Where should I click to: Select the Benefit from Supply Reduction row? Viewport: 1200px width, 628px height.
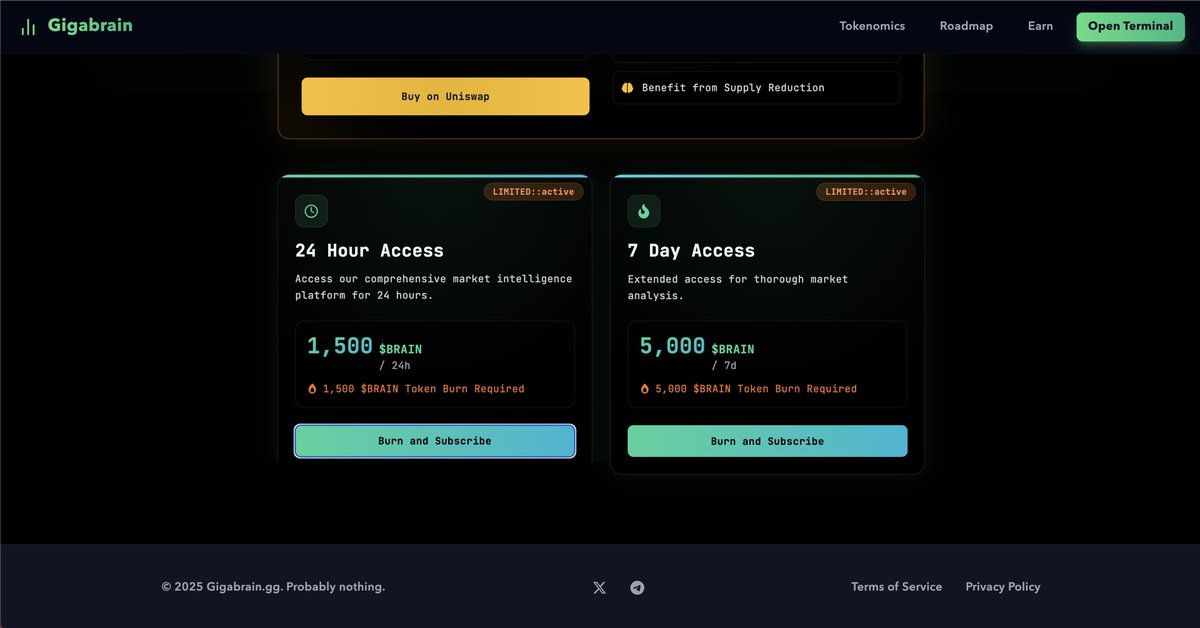(757, 88)
